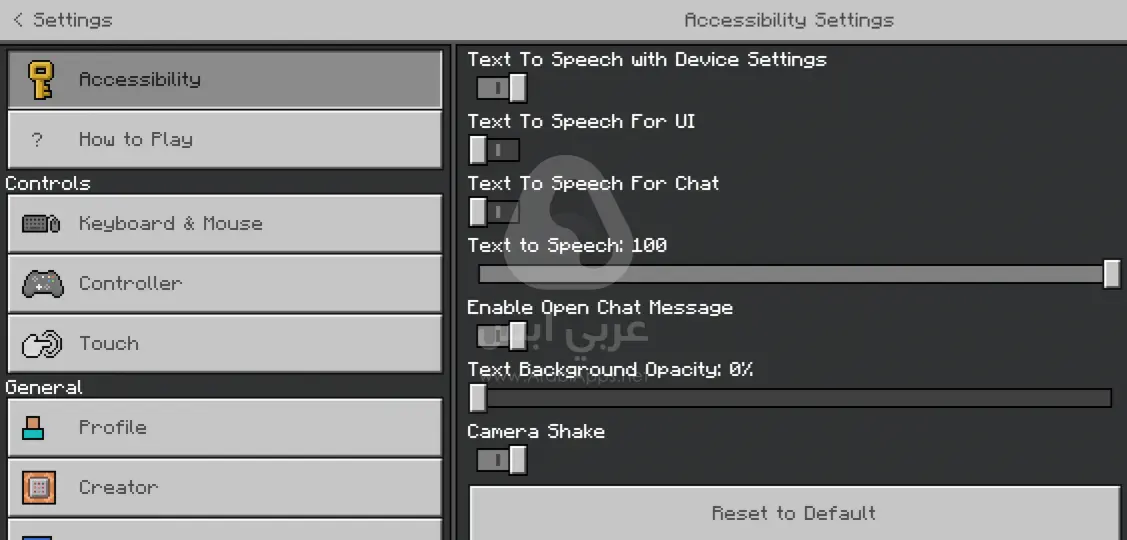Turn off the Camera Shake toggle
Viewport: 1127px width, 540px height.
pyautogui.click(x=501, y=460)
